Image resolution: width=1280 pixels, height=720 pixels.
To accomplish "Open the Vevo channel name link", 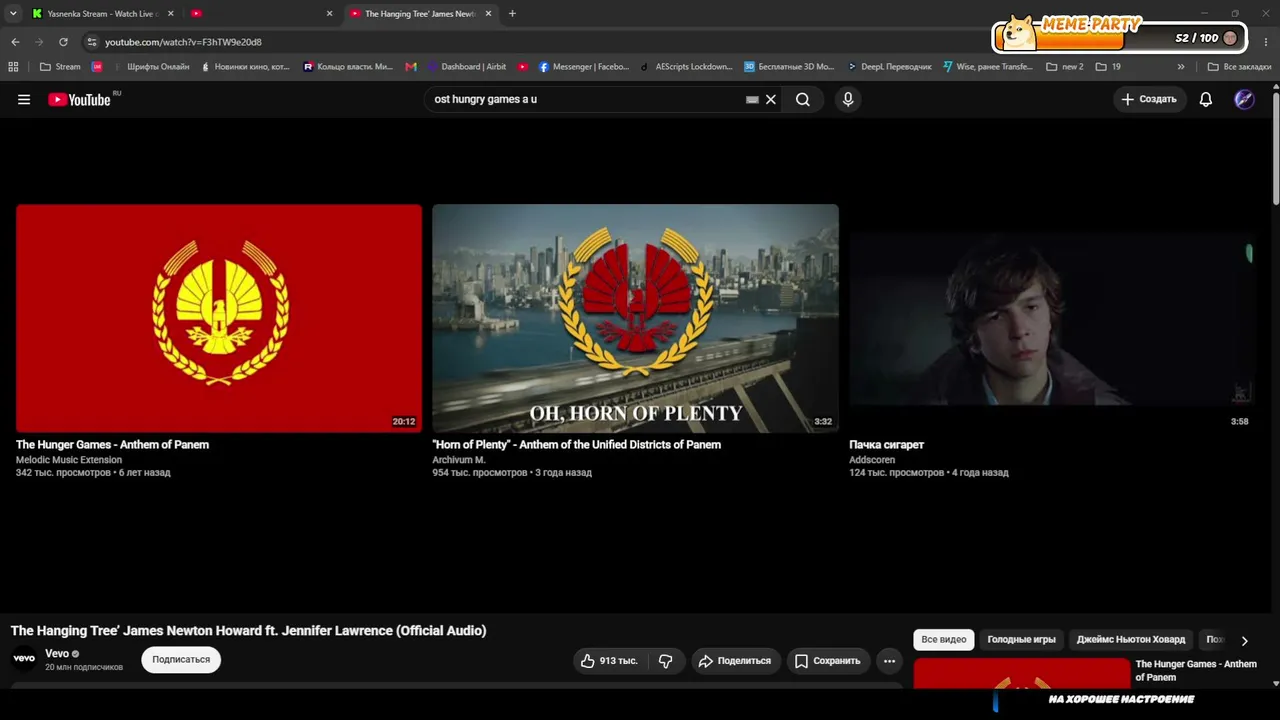I will (57, 654).
